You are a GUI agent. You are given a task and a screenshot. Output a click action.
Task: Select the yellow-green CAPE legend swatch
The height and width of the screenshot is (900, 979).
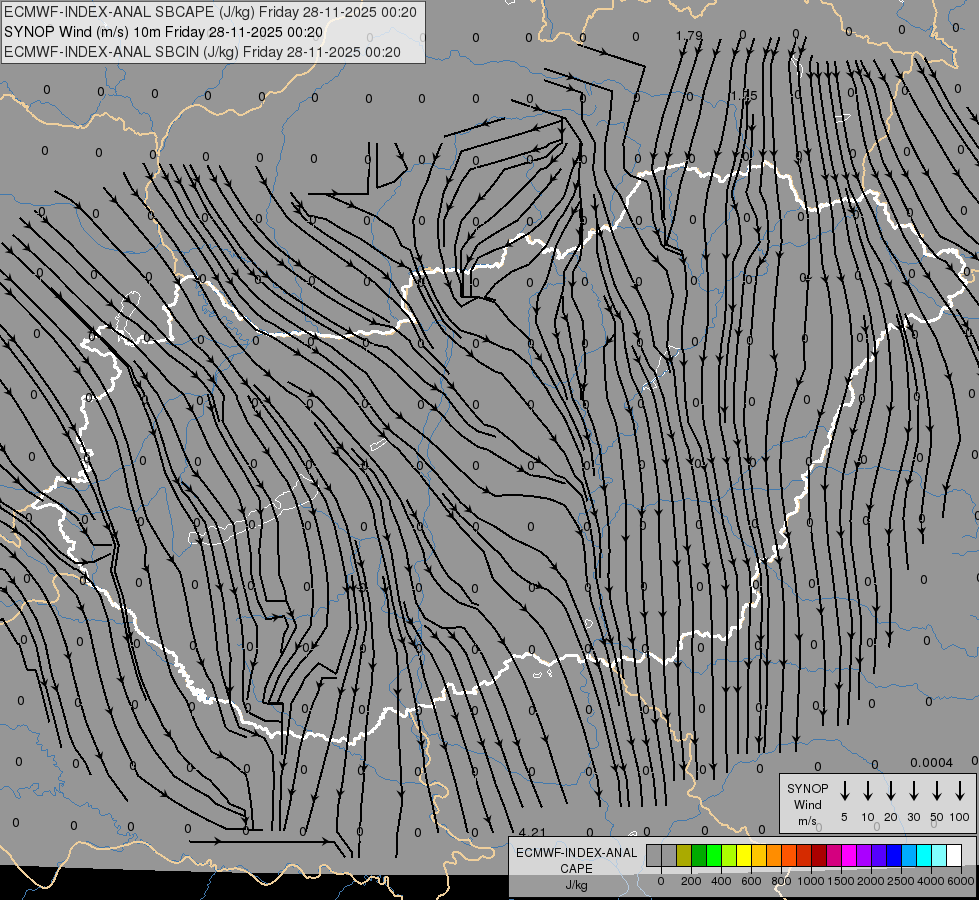coord(729,855)
